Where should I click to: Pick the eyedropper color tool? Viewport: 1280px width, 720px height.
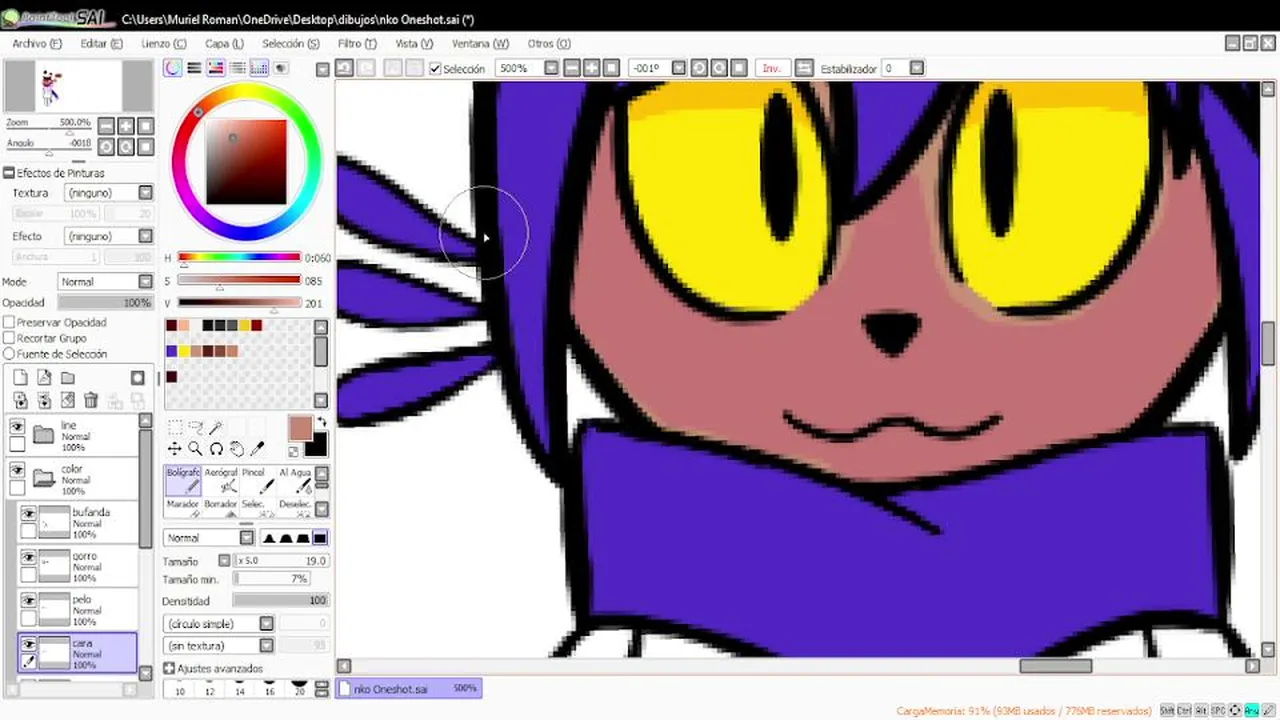coord(257,449)
